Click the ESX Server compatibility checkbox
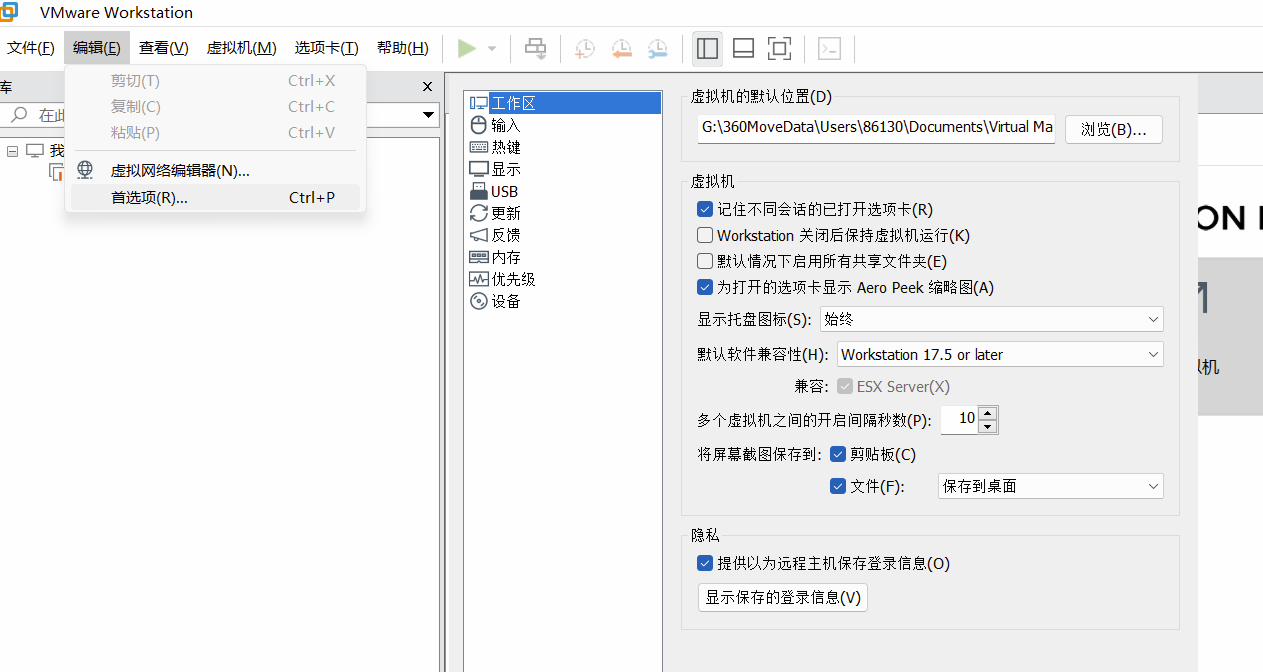 tap(845, 386)
